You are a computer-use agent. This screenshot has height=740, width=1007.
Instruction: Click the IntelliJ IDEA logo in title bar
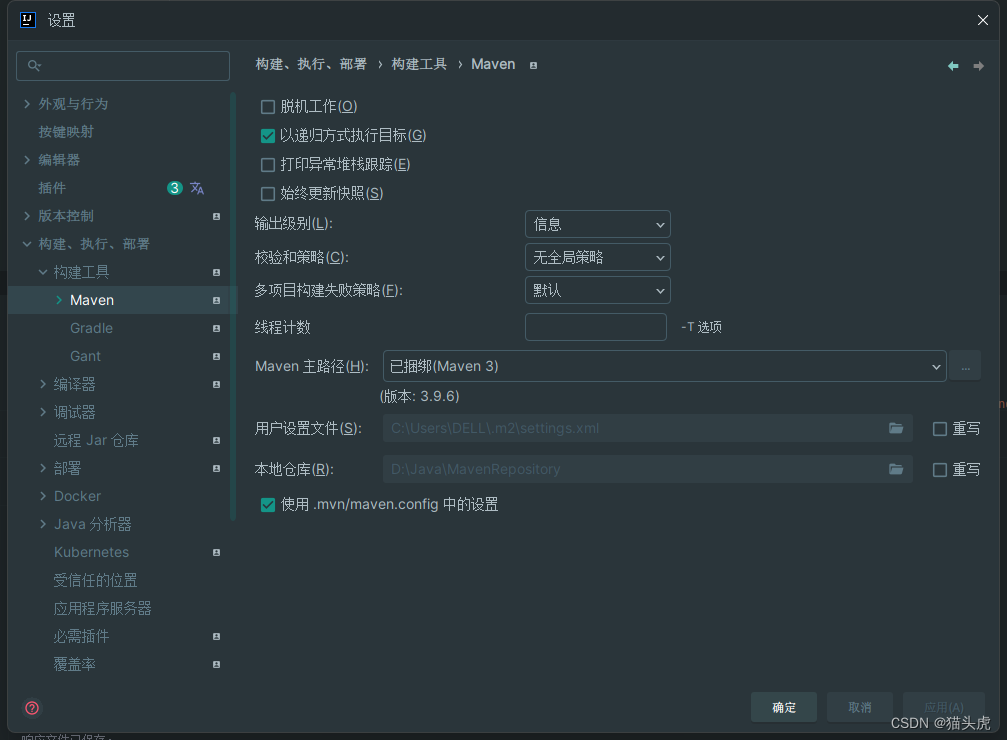pyautogui.click(x=28, y=20)
